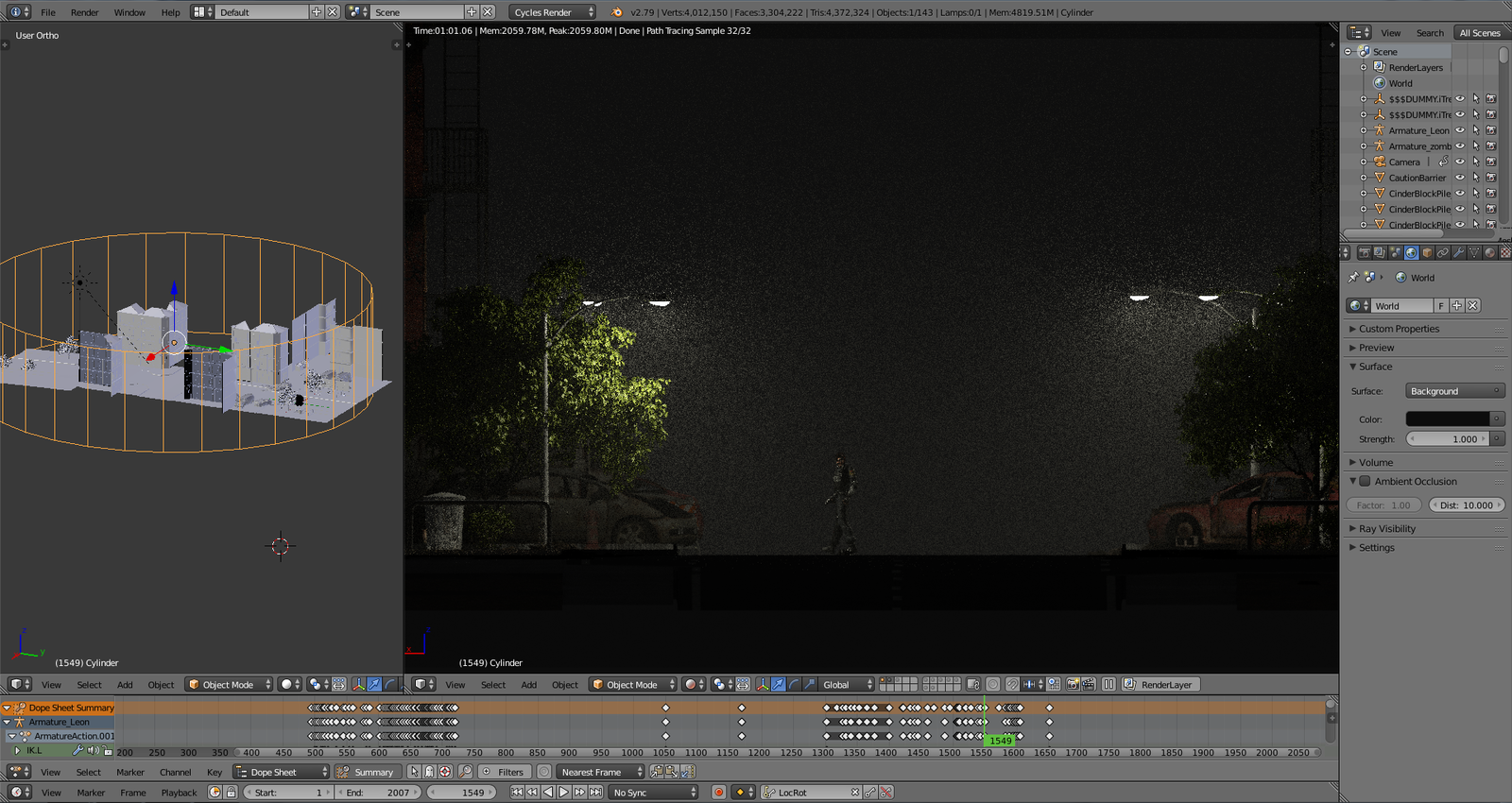Open the Render Layers properties tab icon
1512x803 pixels.
click(x=1380, y=252)
